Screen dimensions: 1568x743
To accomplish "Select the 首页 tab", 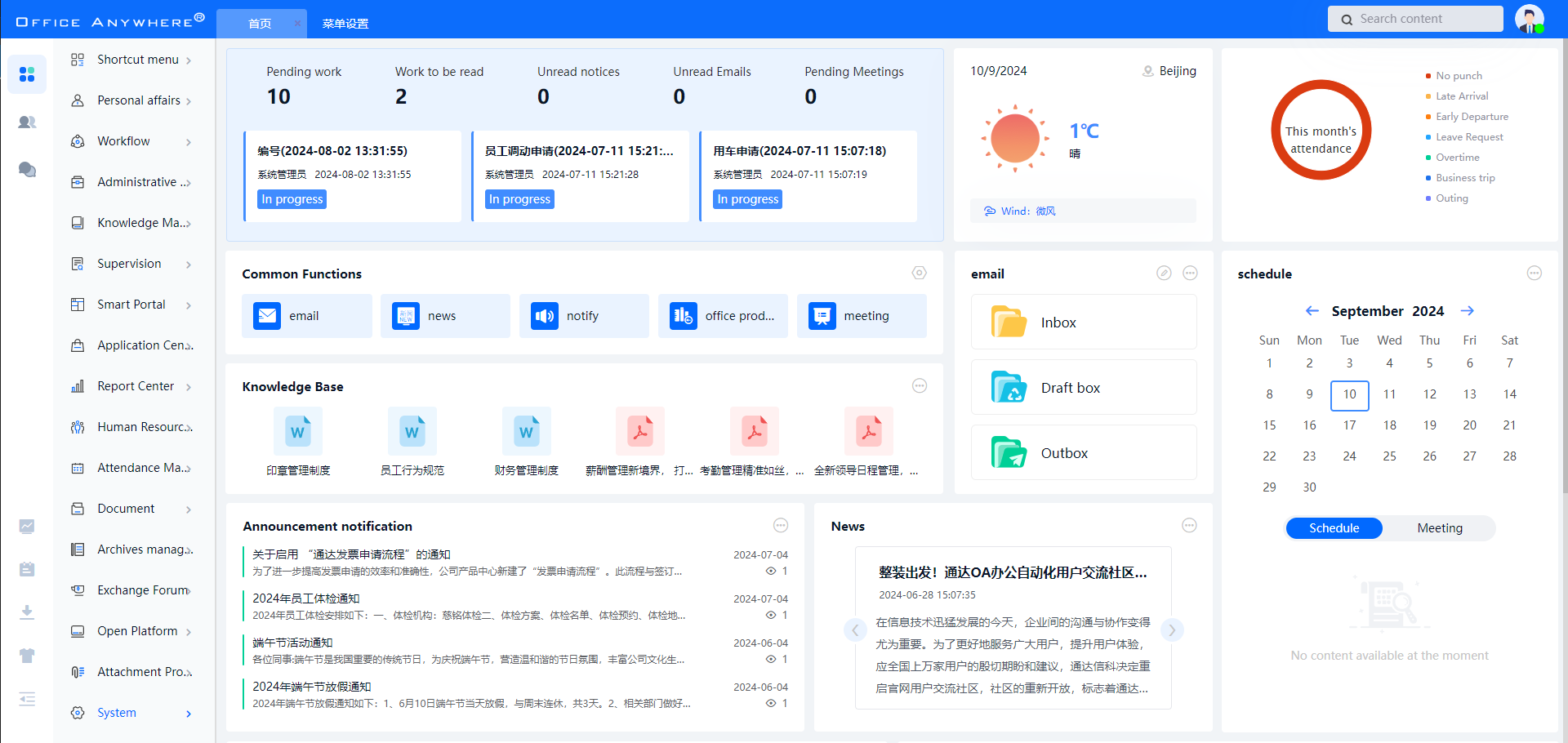I will point(260,24).
